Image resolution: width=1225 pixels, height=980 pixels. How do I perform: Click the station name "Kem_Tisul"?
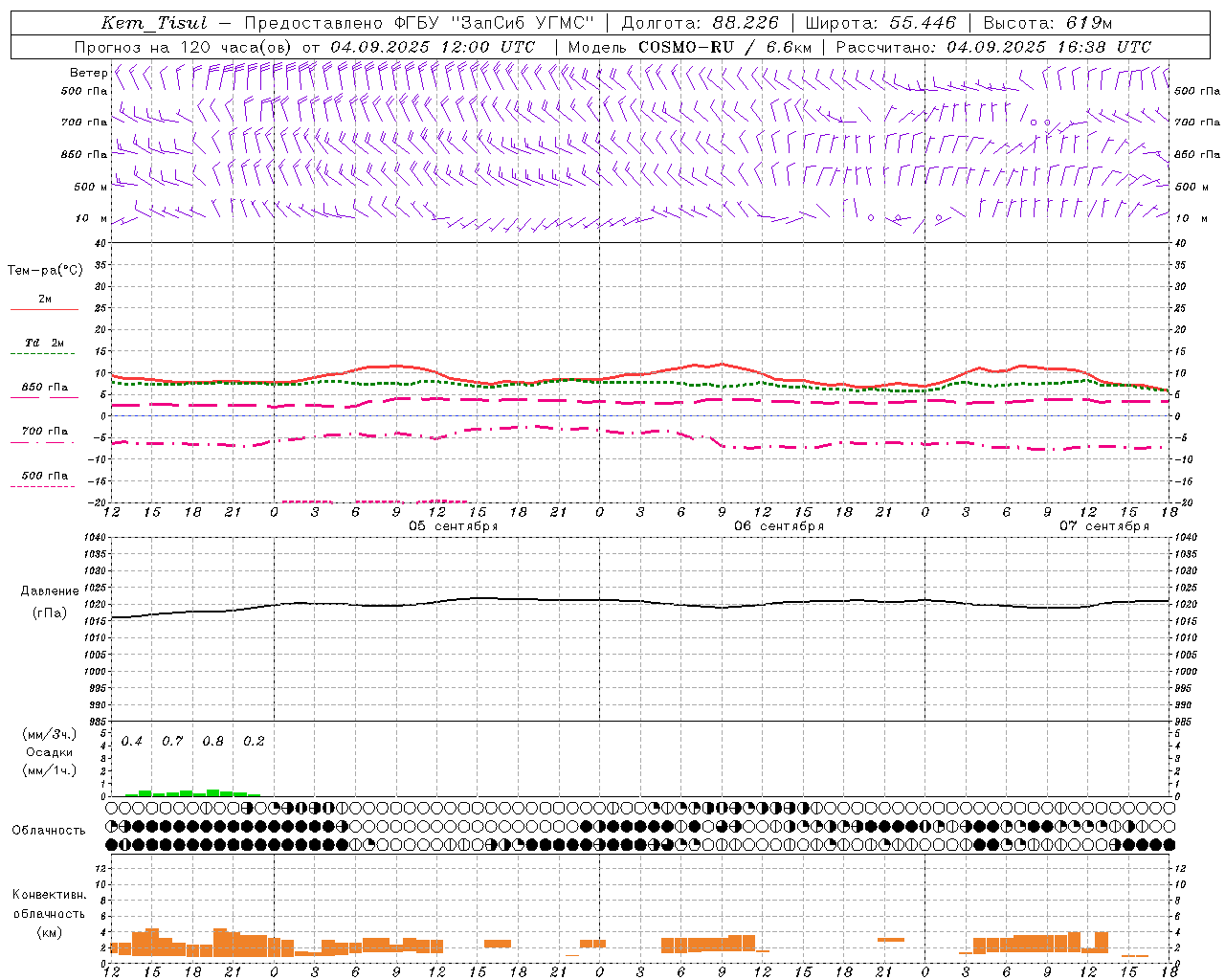[x=154, y=23]
